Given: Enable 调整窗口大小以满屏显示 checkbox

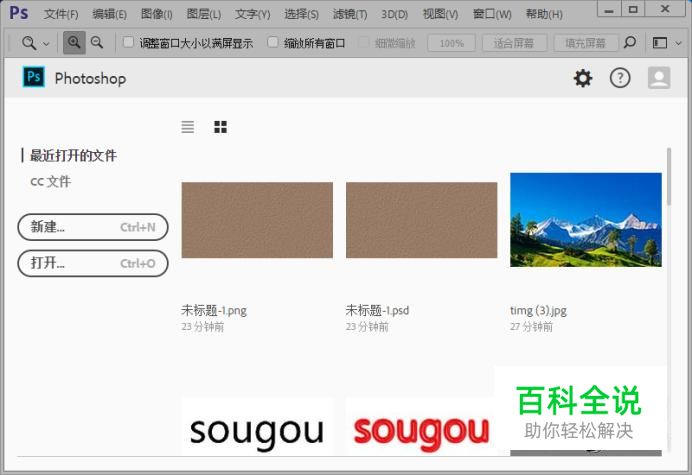Looking at the screenshot, I should point(128,42).
